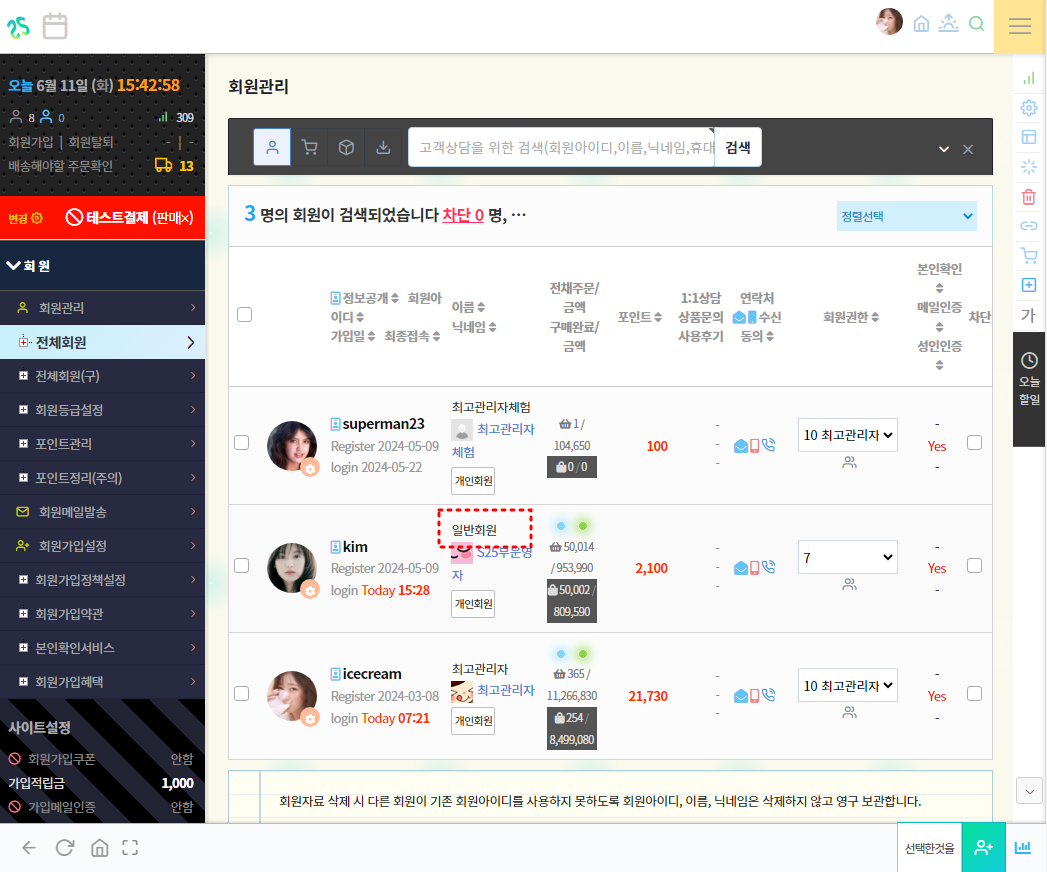Click the refresh icon in the bottom bar
The image size is (1047, 872).
coord(65,848)
